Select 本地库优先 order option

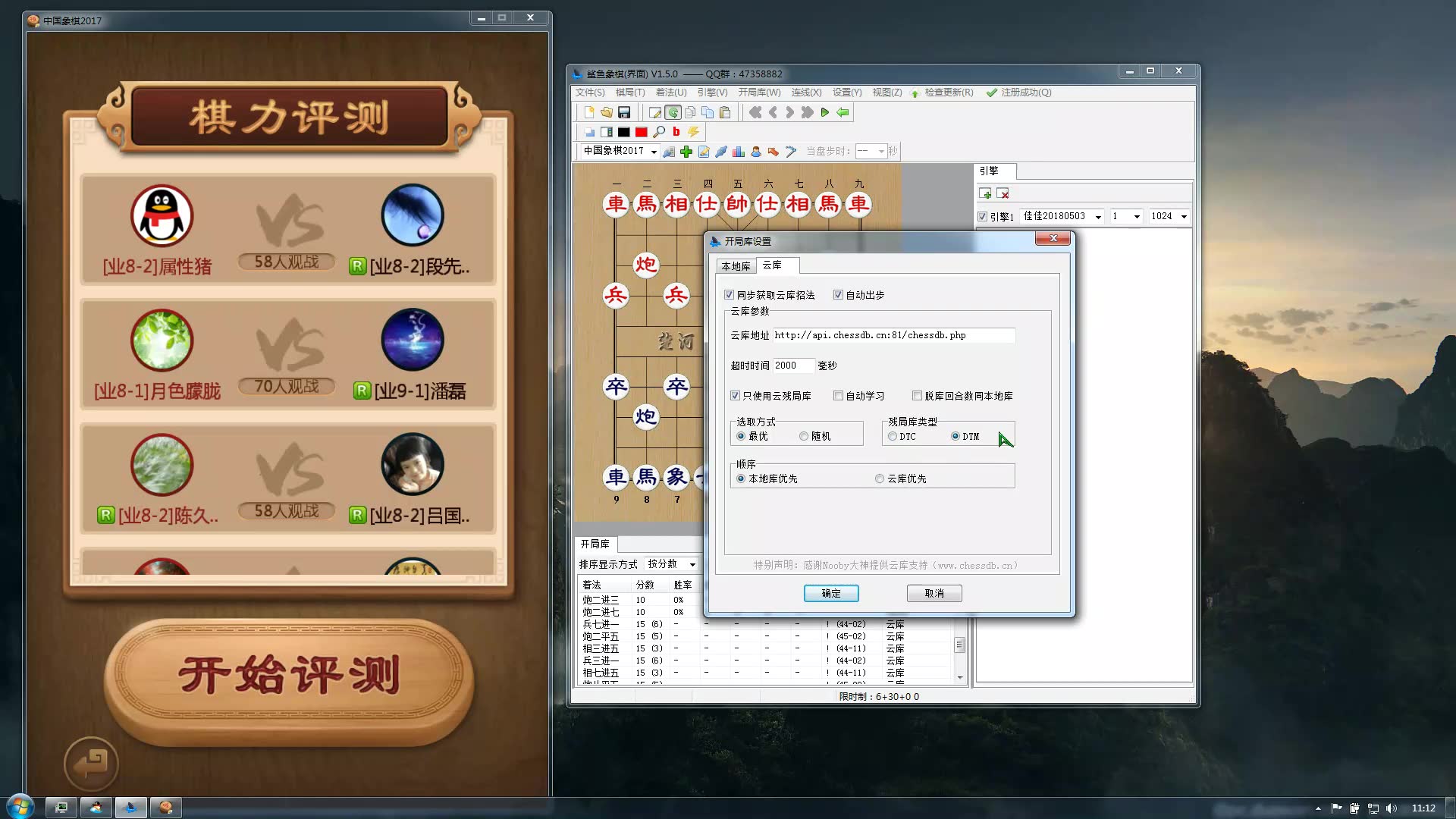coord(741,479)
